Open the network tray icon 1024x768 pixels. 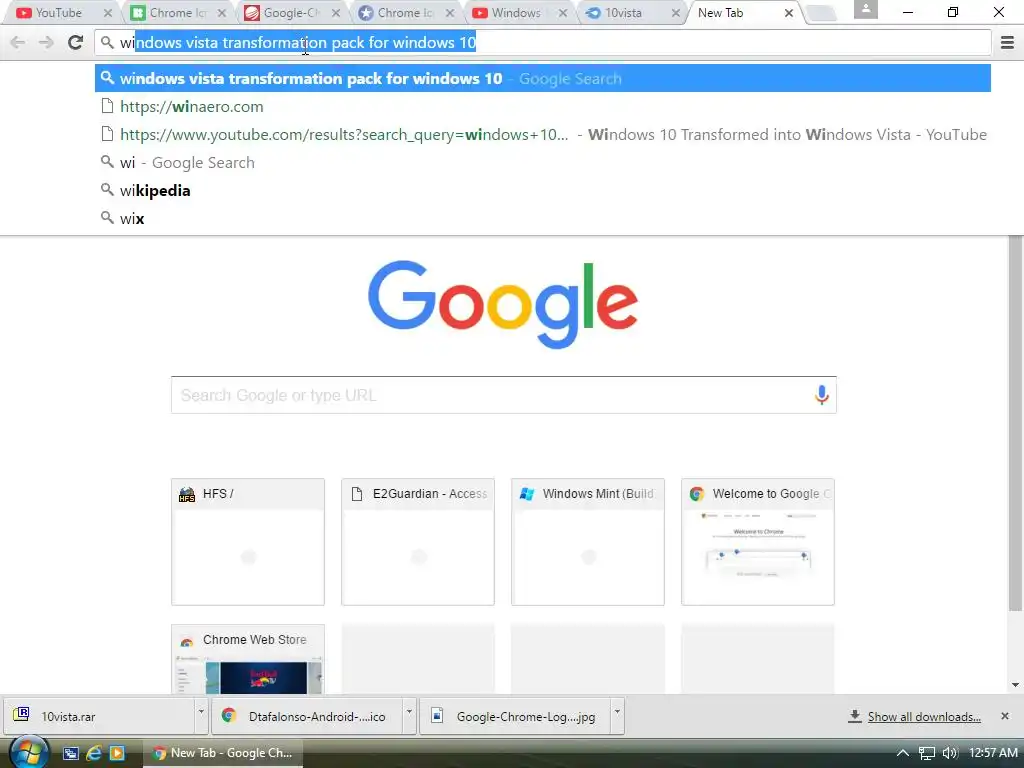(x=926, y=753)
